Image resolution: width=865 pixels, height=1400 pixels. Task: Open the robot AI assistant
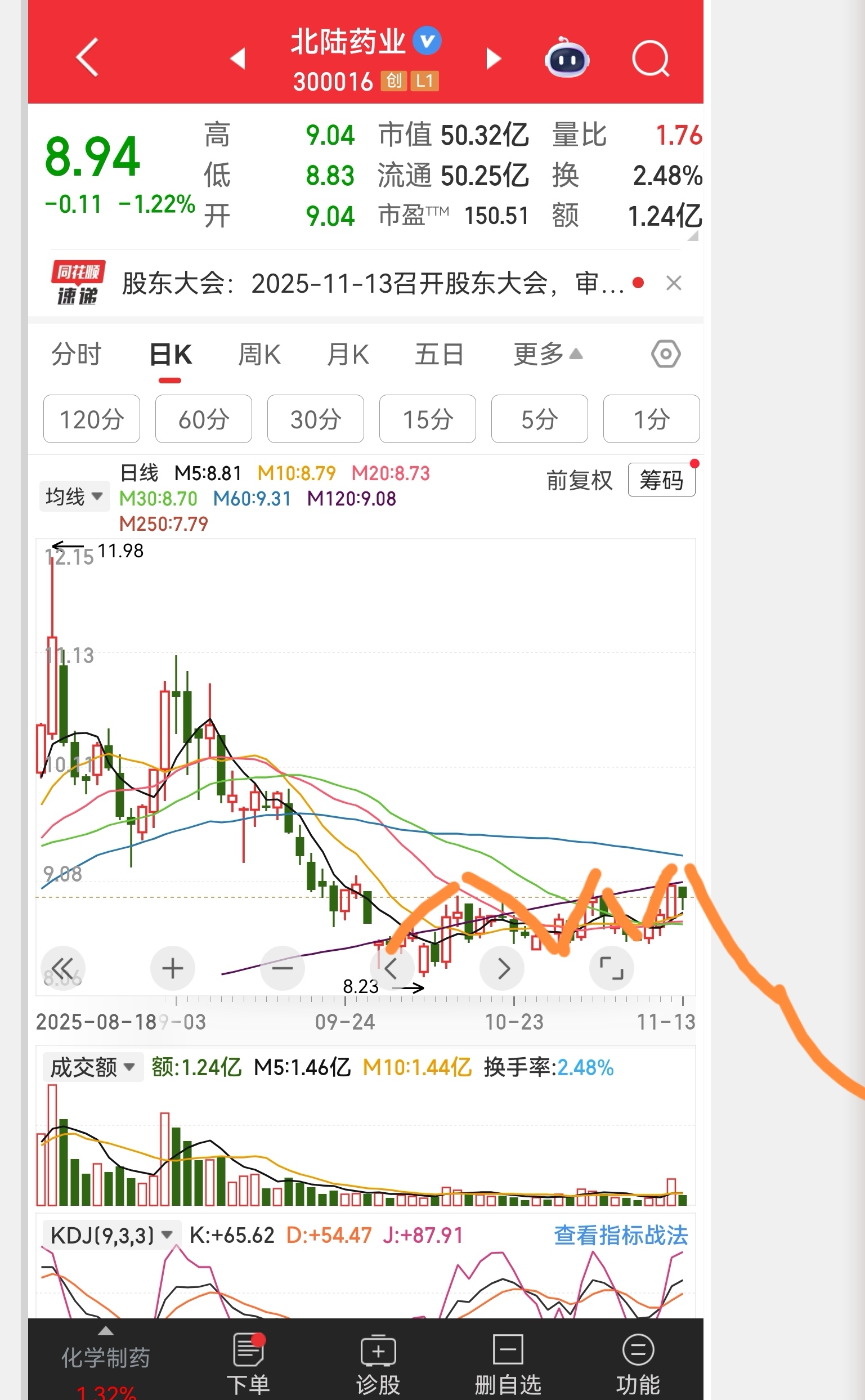point(567,57)
